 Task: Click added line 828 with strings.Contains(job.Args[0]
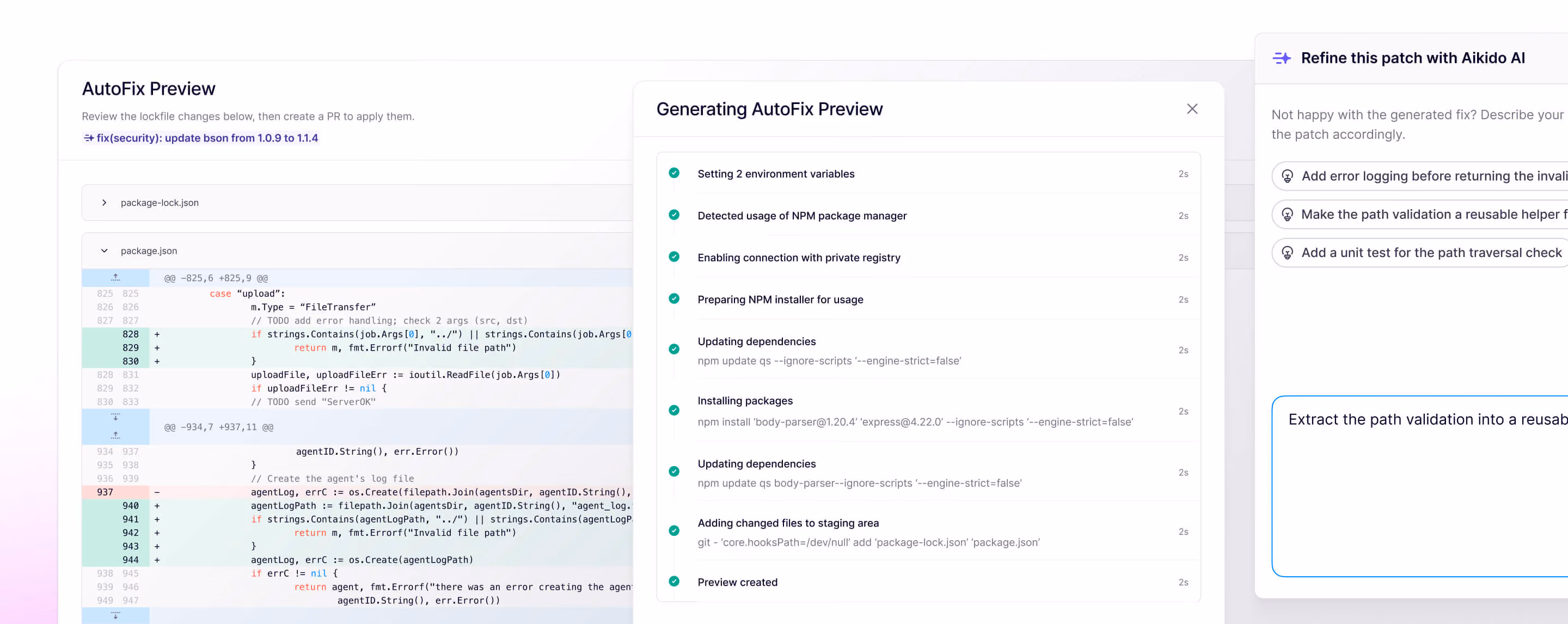[x=442, y=334]
